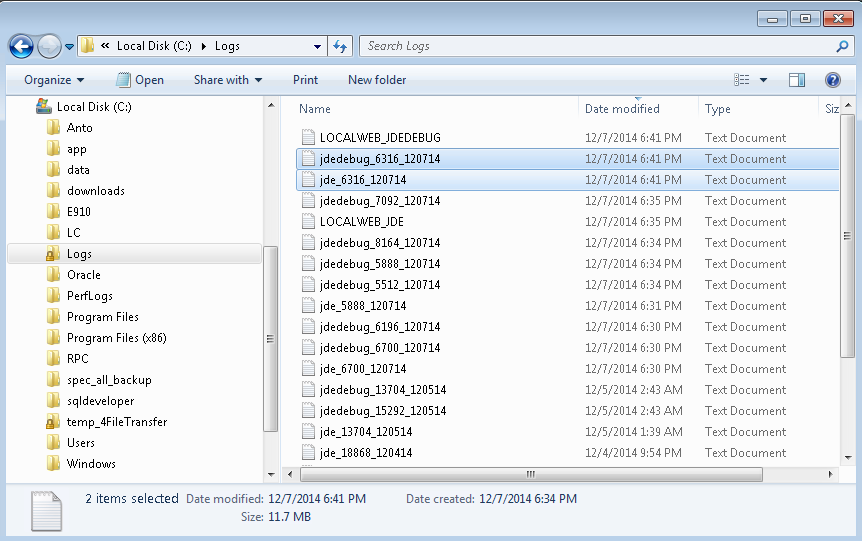
Task: Click the Refresh button beside address bar
Action: coord(340,47)
